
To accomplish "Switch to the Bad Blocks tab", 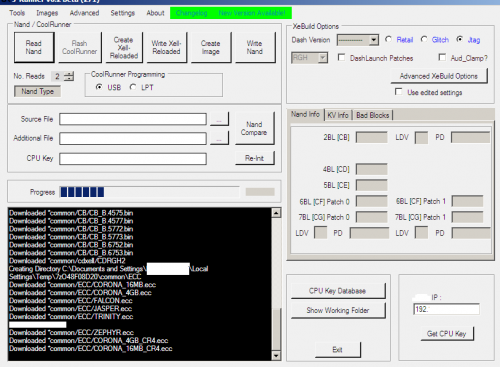I will pyautogui.click(x=373, y=115).
